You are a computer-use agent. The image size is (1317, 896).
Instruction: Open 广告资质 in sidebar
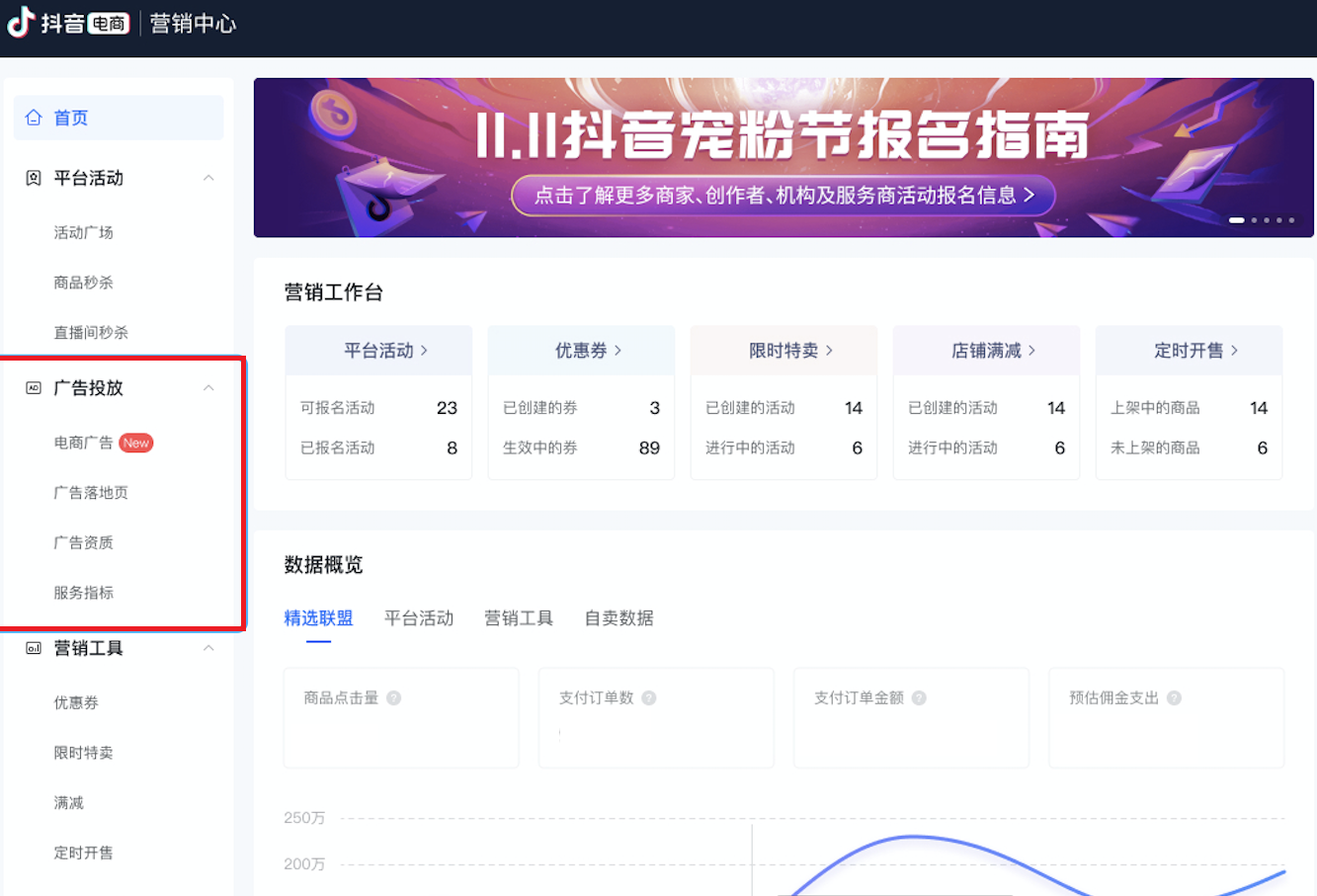coord(84,542)
